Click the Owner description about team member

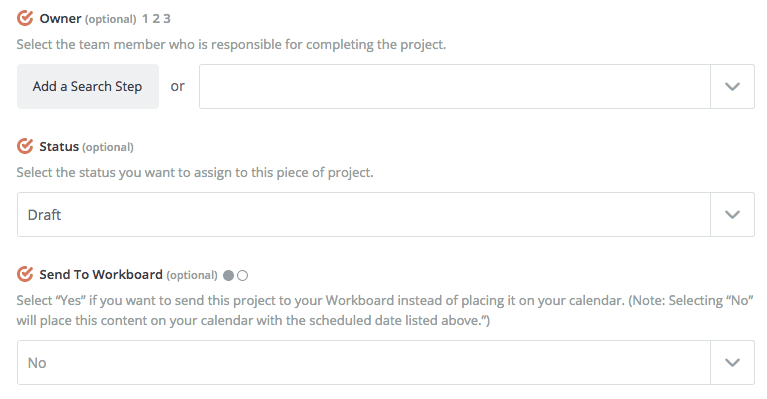pyautogui.click(x=231, y=44)
